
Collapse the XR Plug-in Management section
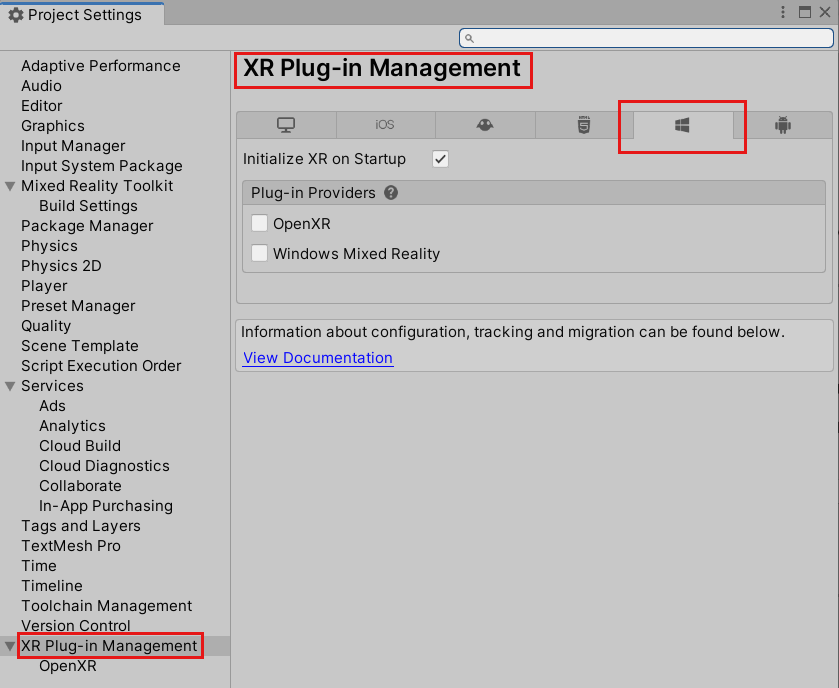[x=10, y=646]
